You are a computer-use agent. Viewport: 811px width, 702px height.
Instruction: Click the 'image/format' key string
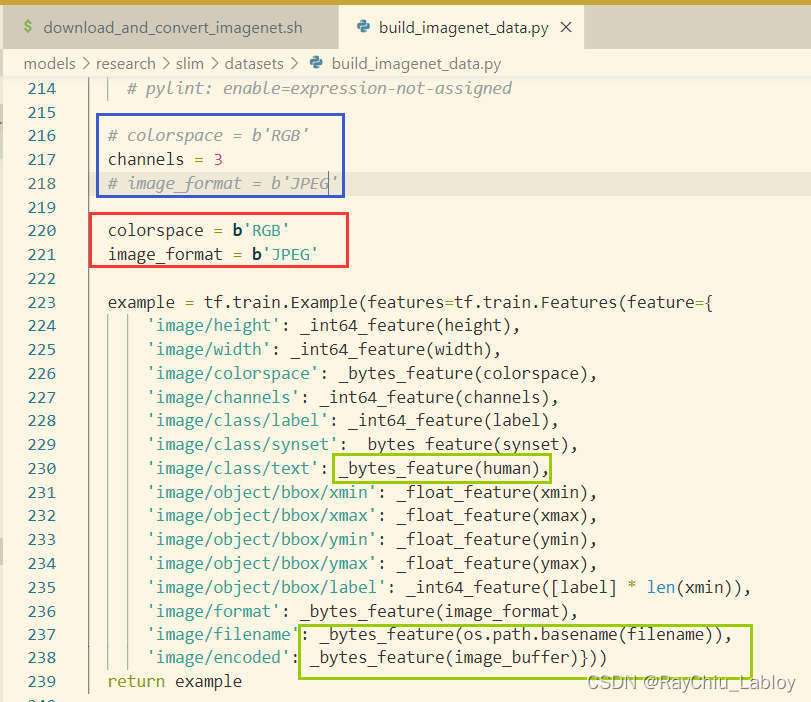click(x=213, y=611)
